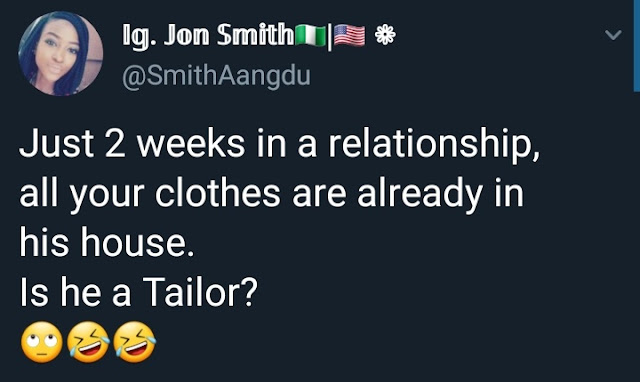Click the word "already" in tweet

pos(420,195)
